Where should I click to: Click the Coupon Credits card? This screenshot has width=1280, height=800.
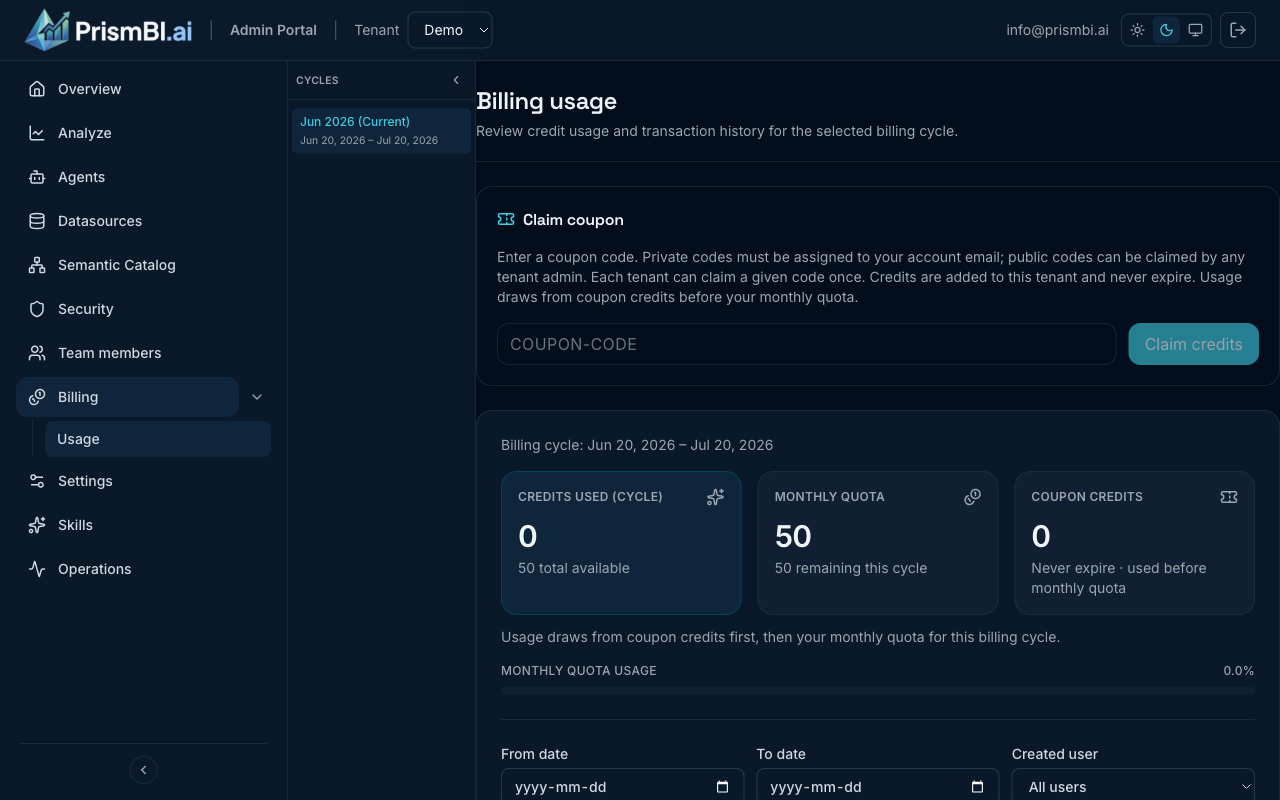coord(1134,543)
